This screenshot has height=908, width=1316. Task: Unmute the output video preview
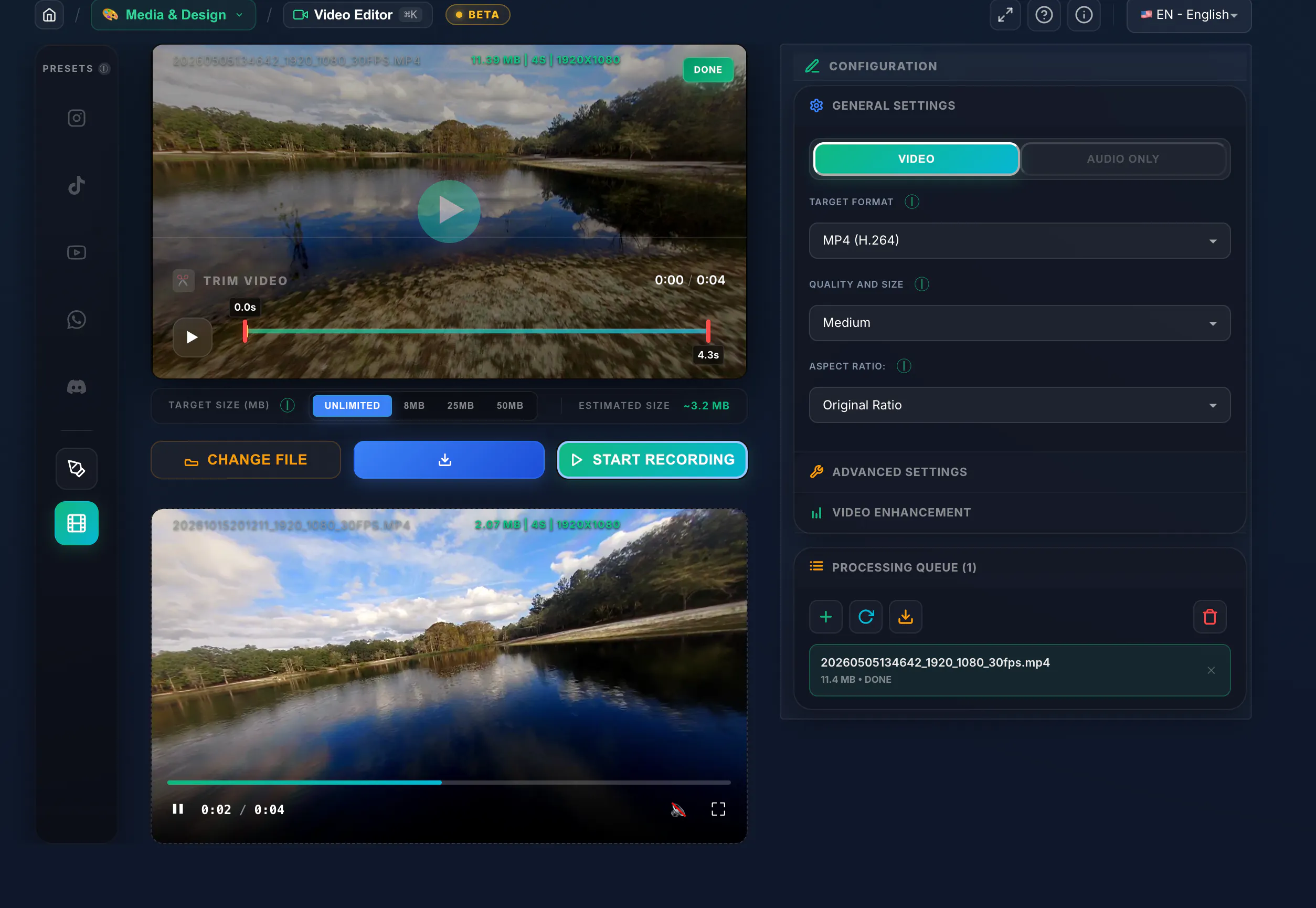tap(678, 809)
